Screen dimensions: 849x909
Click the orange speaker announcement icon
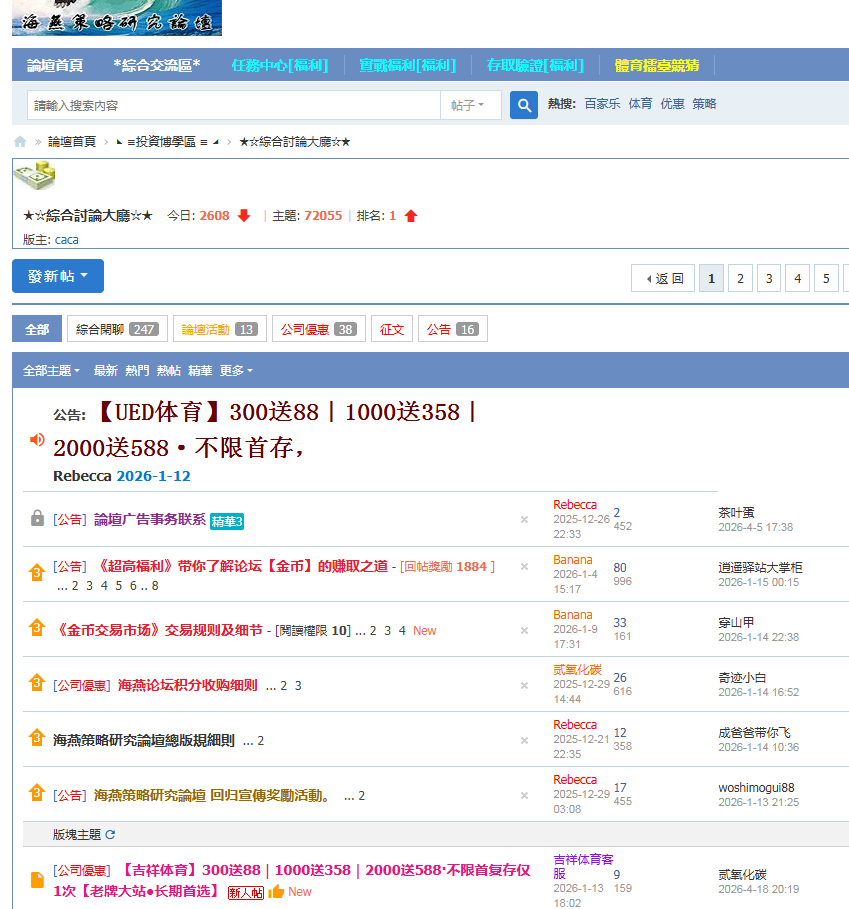pos(37,439)
